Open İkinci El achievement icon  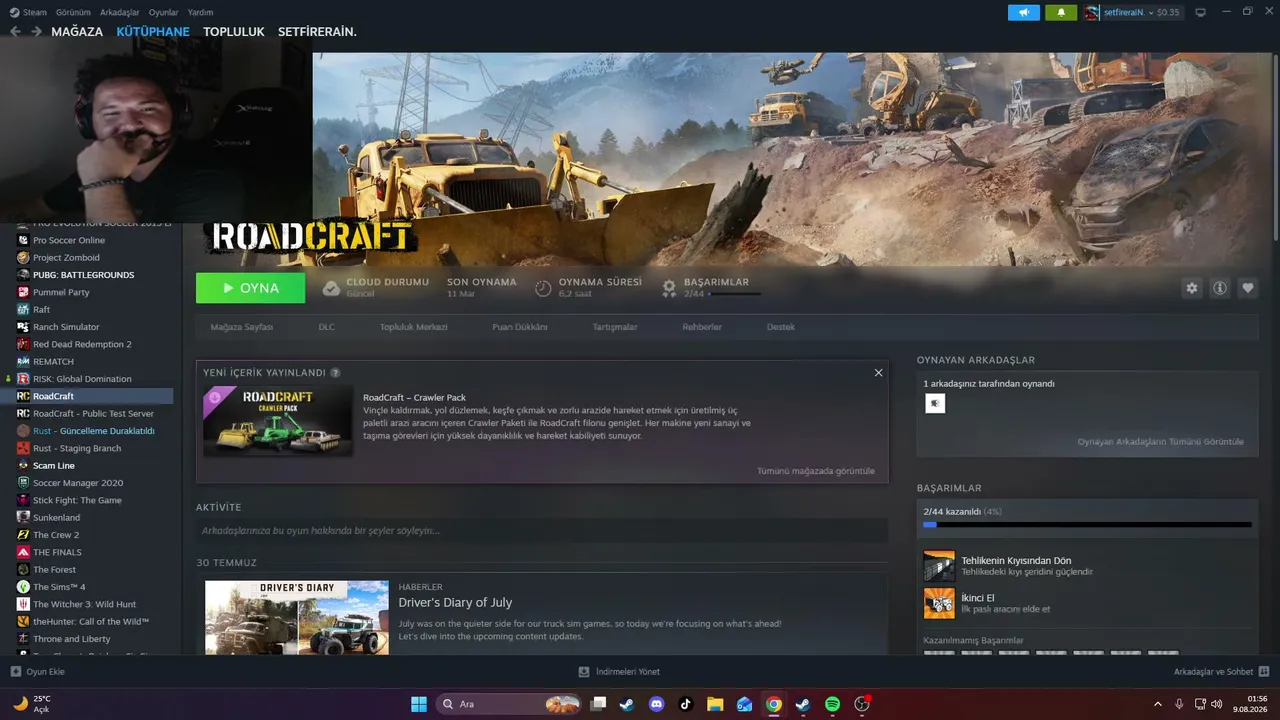pyautogui.click(x=939, y=603)
